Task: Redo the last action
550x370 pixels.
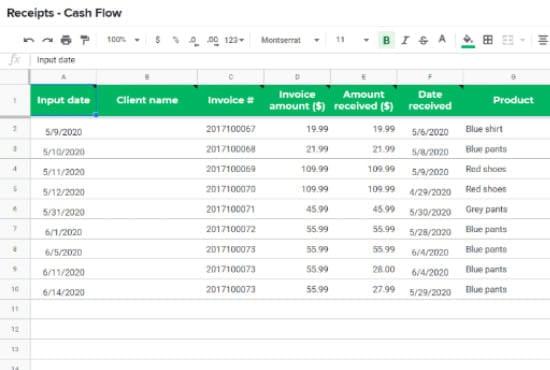Action: tap(47, 40)
